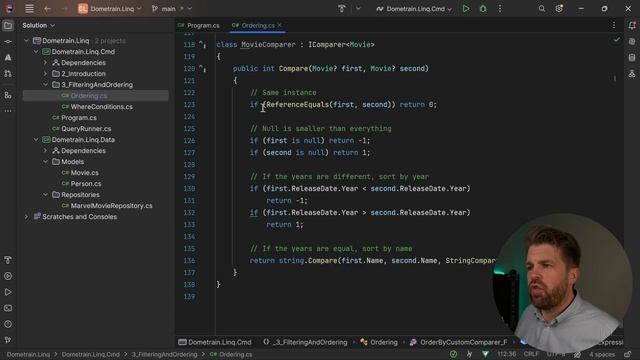Collapse the Models folder
This screenshot has height=360, width=640.
45,162
